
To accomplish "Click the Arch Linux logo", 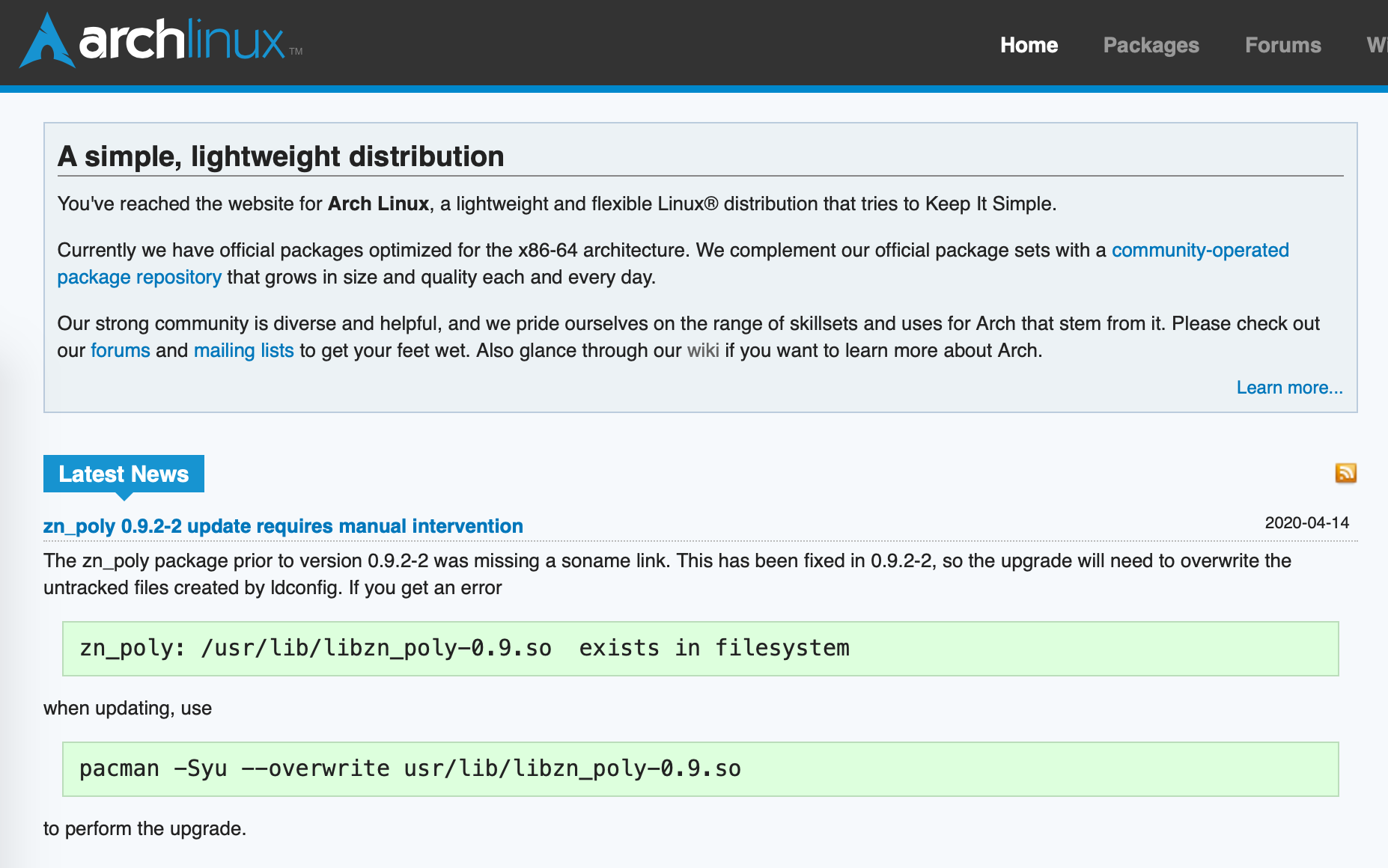I will pos(161,40).
